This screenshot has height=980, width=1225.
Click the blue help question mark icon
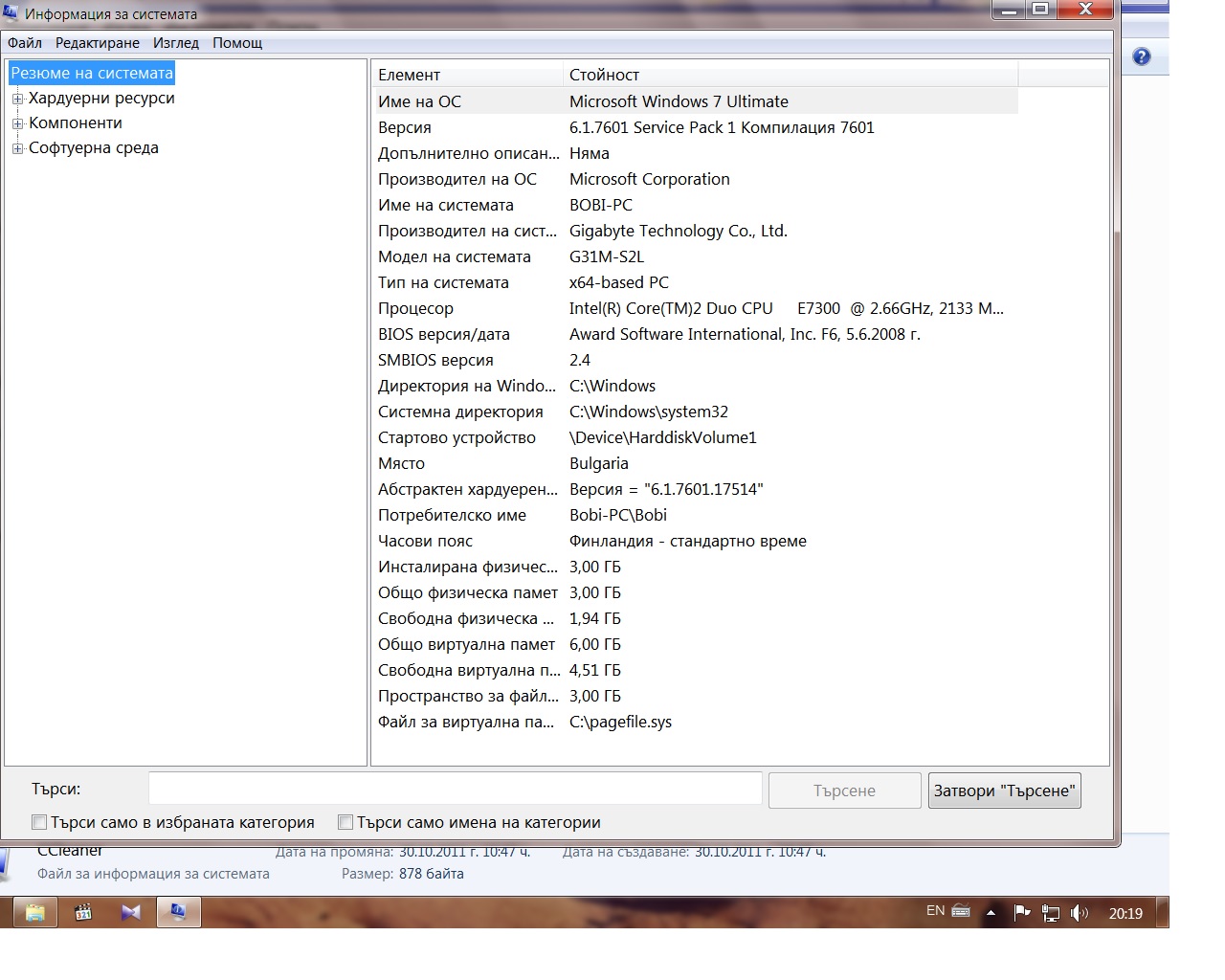(x=1141, y=57)
